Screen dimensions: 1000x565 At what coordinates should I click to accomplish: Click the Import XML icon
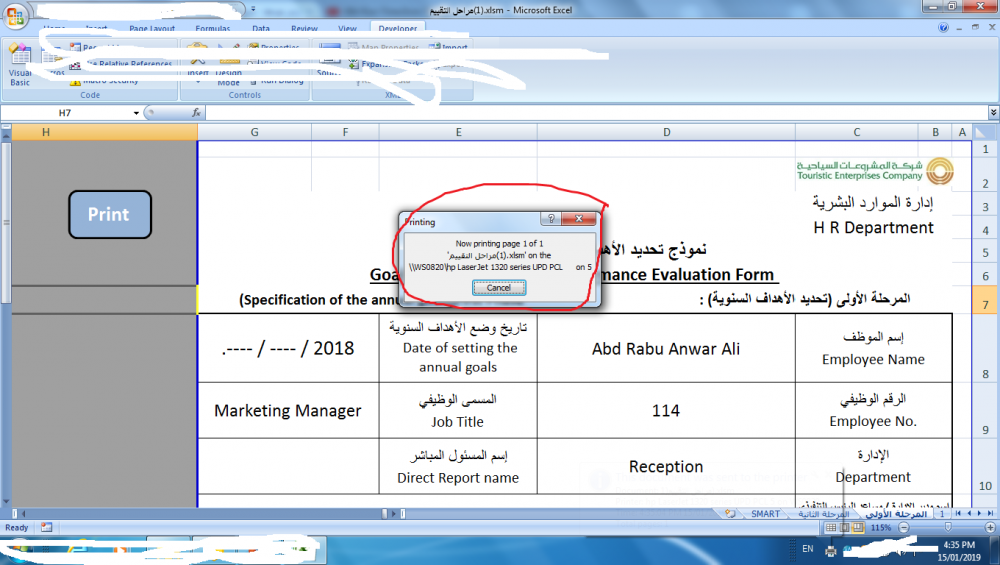[x=435, y=47]
